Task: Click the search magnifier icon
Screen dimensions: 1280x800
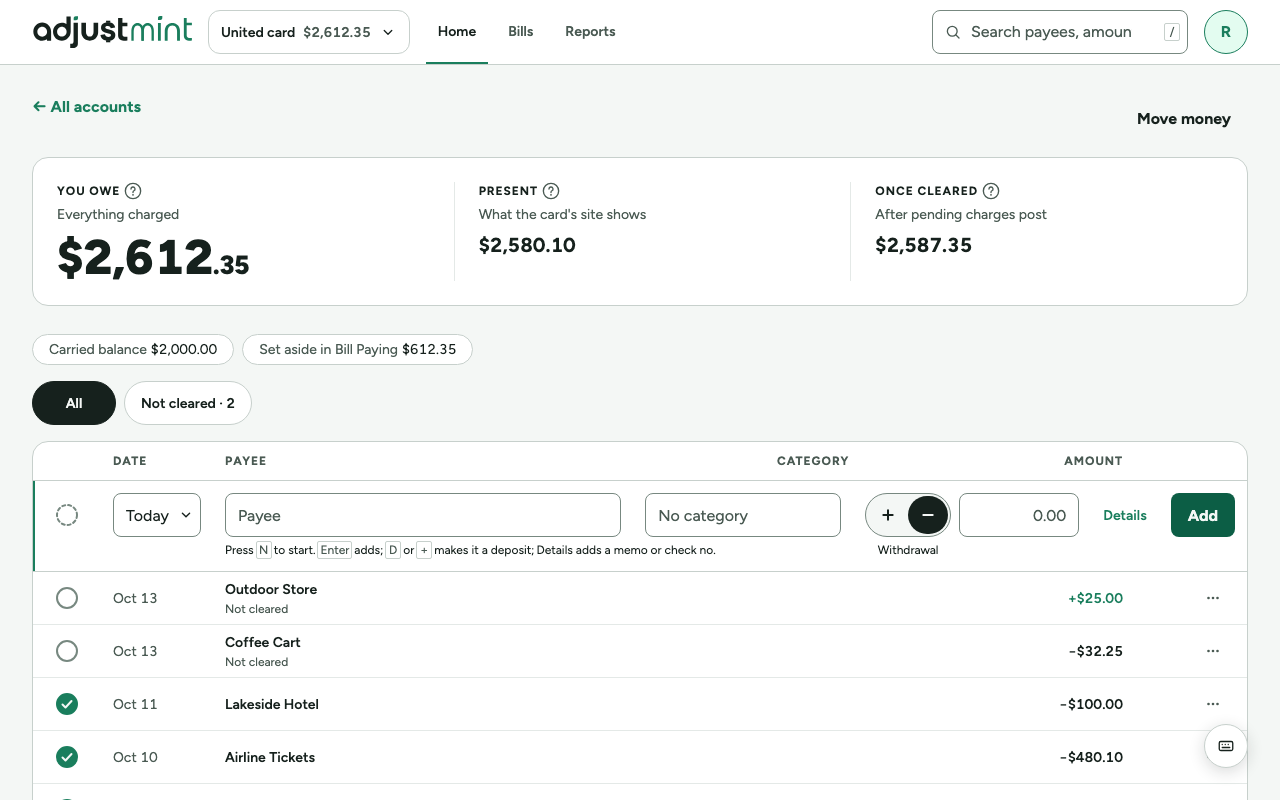Action: (x=953, y=32)
